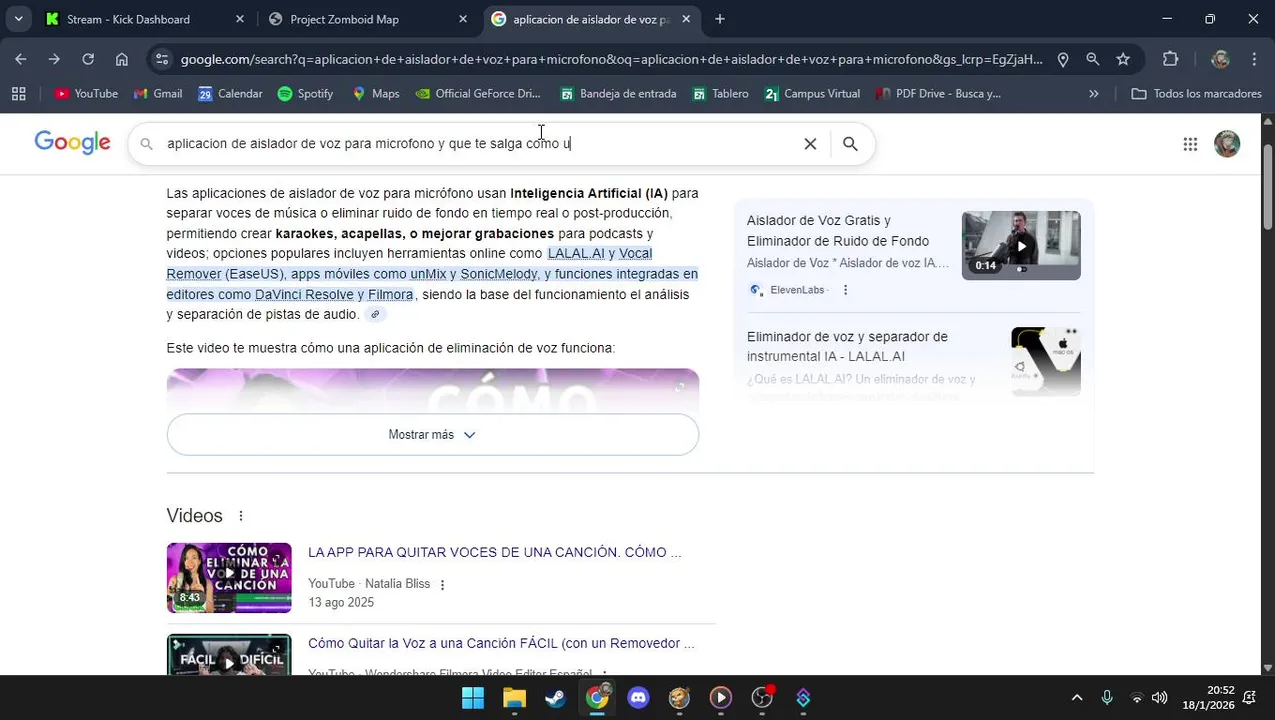
Task: Open Windows Start menu
Action: [x=472, y=698]
